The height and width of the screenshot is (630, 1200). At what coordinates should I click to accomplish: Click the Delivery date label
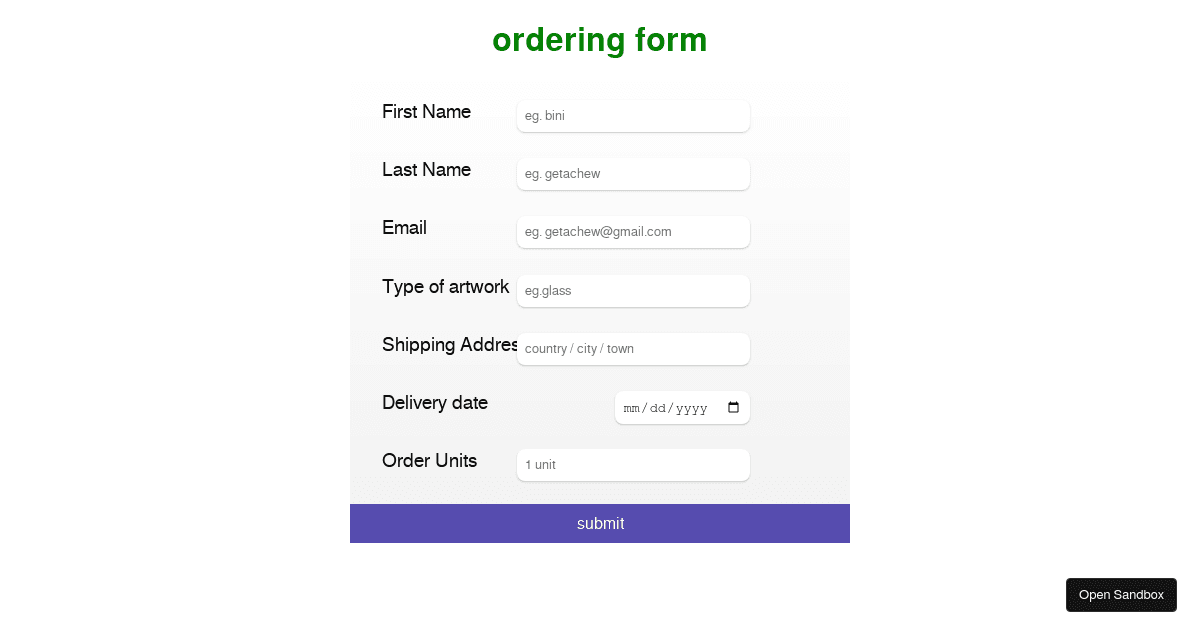pyautogui.click(x=435, y=402)
